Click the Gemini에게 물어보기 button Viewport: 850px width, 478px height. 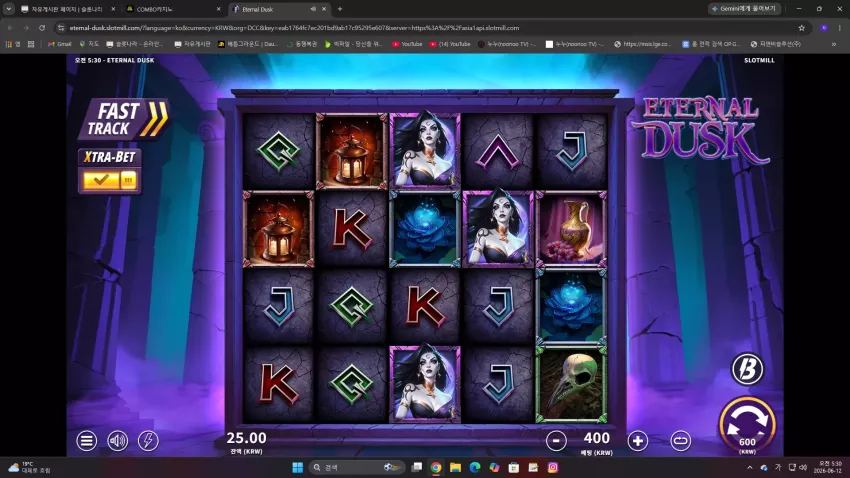pyautogui.click(x=745, y=9)
